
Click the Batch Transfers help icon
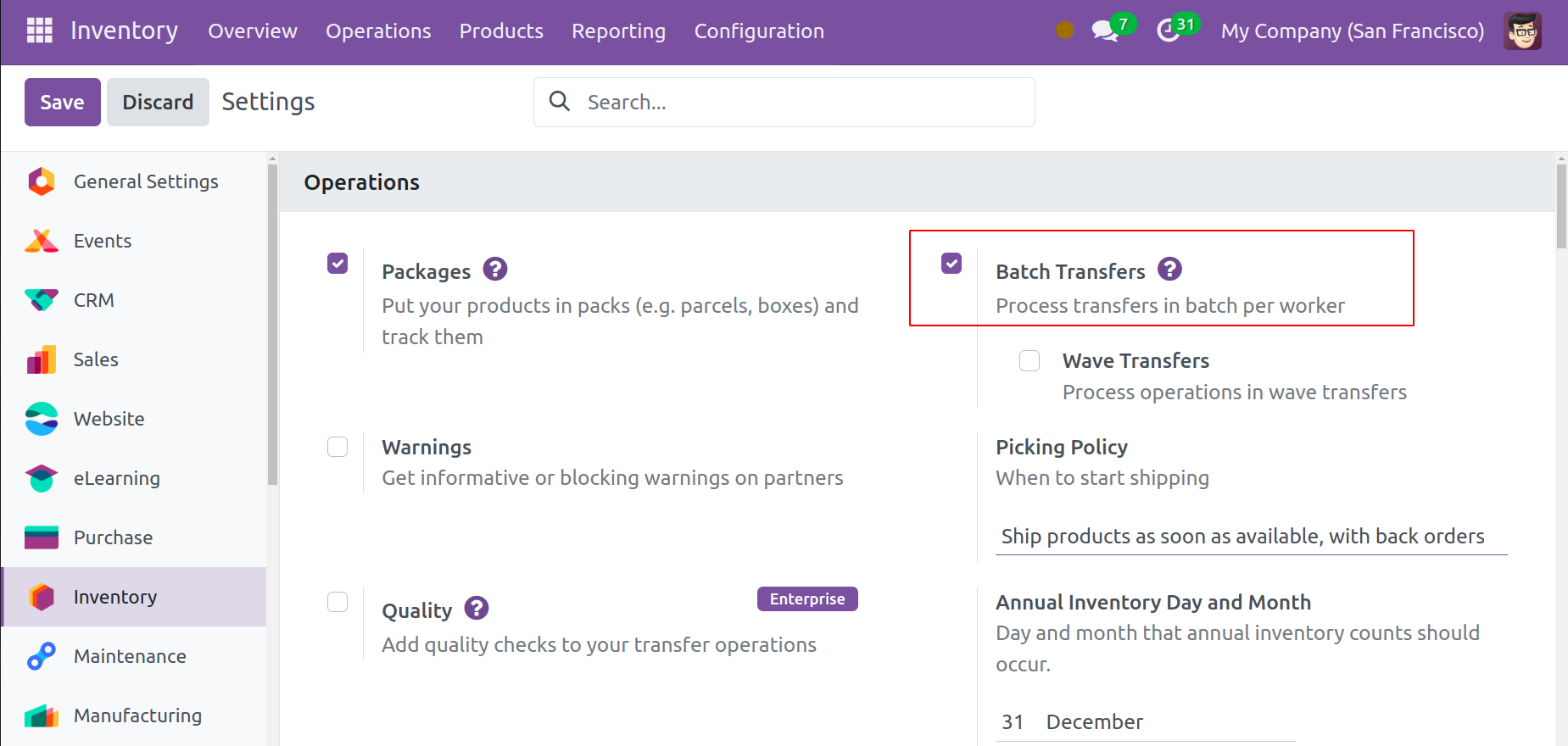[1169, 270]
